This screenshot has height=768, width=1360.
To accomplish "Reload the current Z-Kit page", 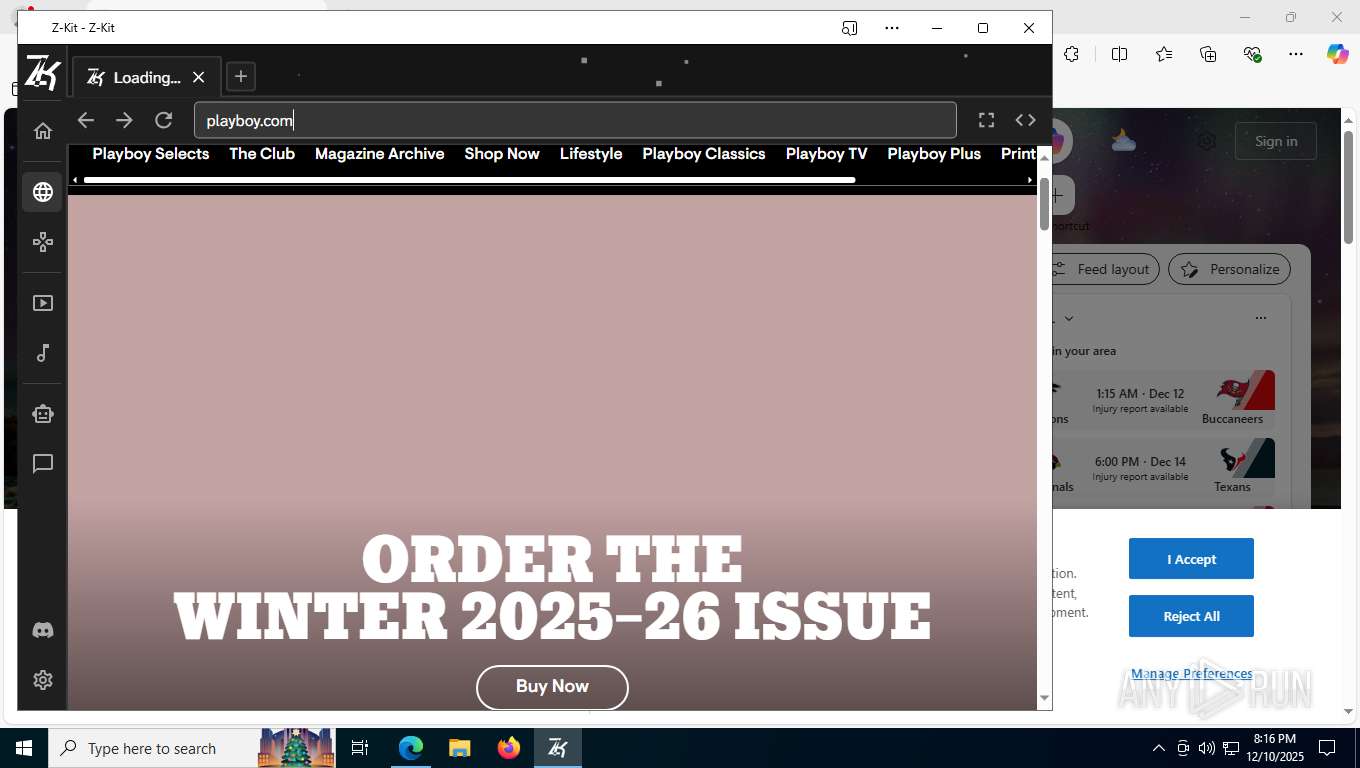I will point(164,120).
